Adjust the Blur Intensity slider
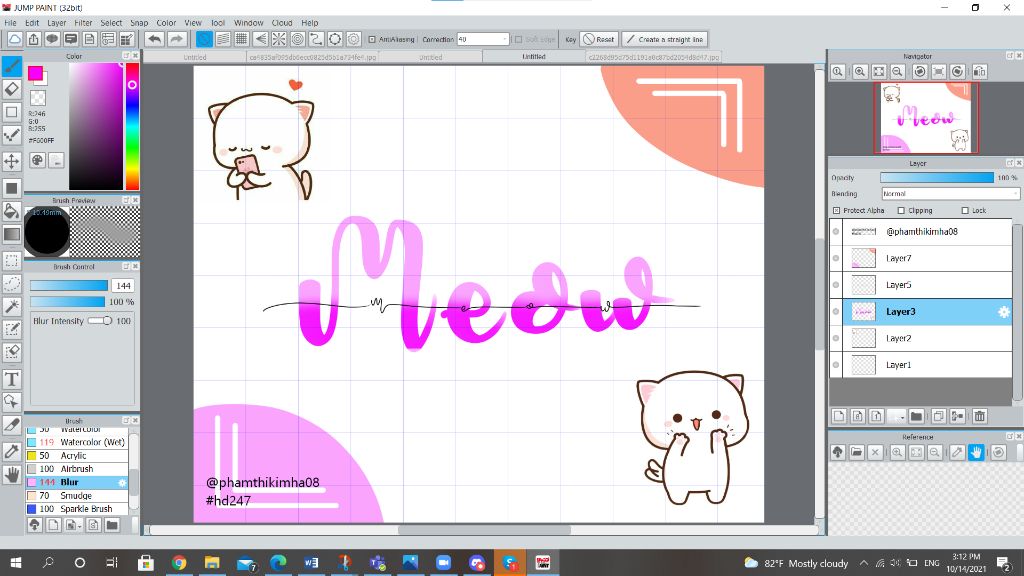Screen dimensions: 1024x576 click(100, 321)
